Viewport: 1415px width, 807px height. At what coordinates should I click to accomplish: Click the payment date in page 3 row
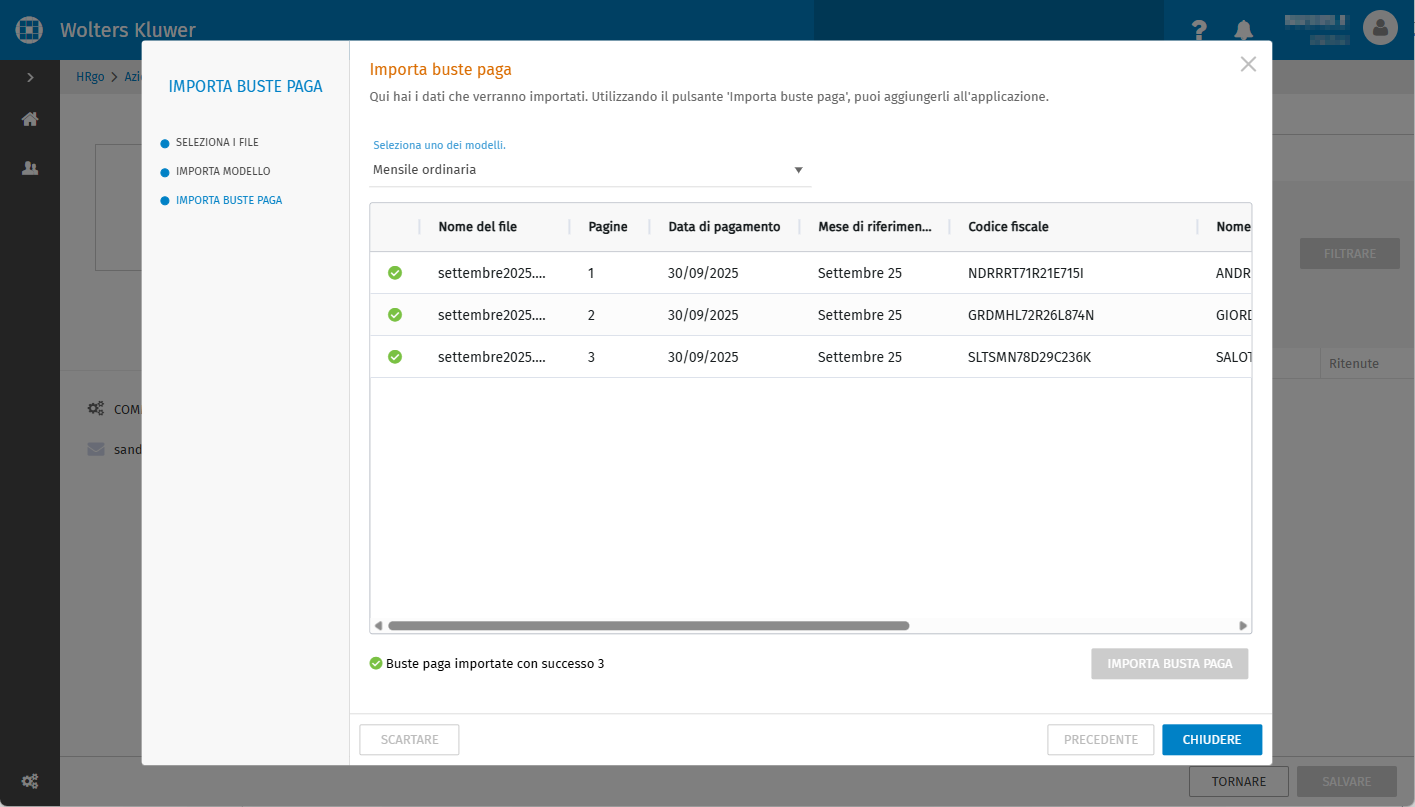point(703,357)
